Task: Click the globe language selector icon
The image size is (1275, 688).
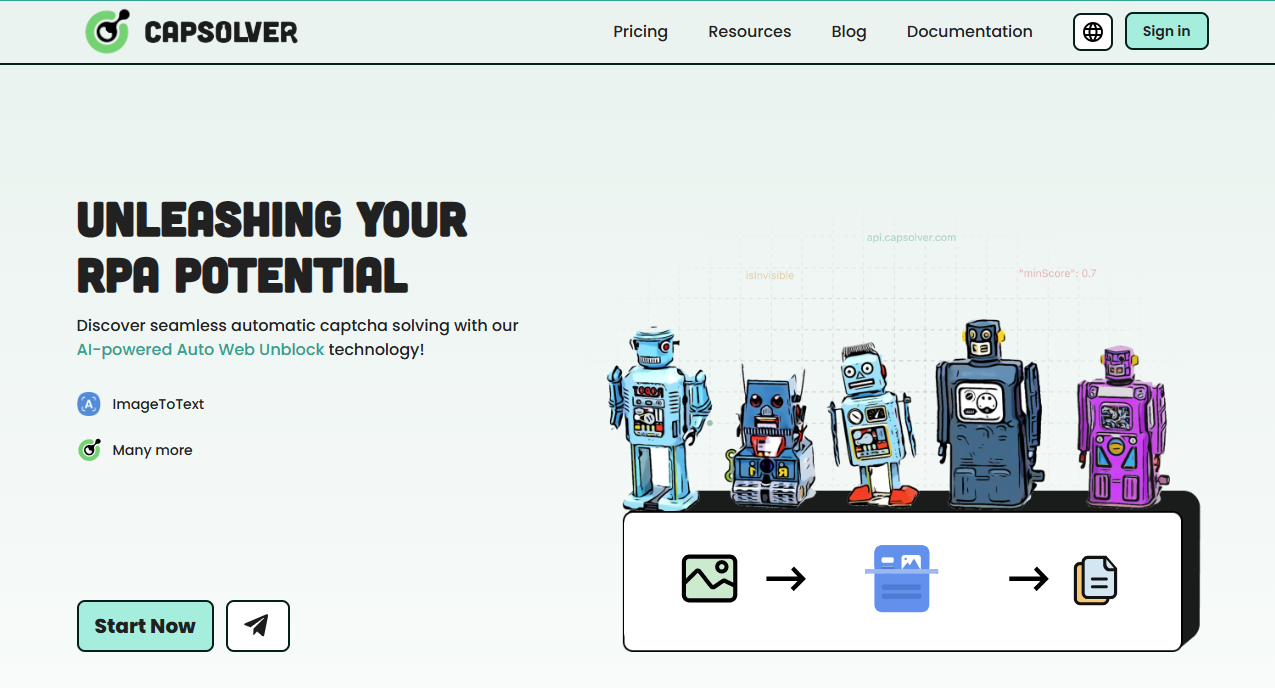Action: click(x=1092, y=31)
